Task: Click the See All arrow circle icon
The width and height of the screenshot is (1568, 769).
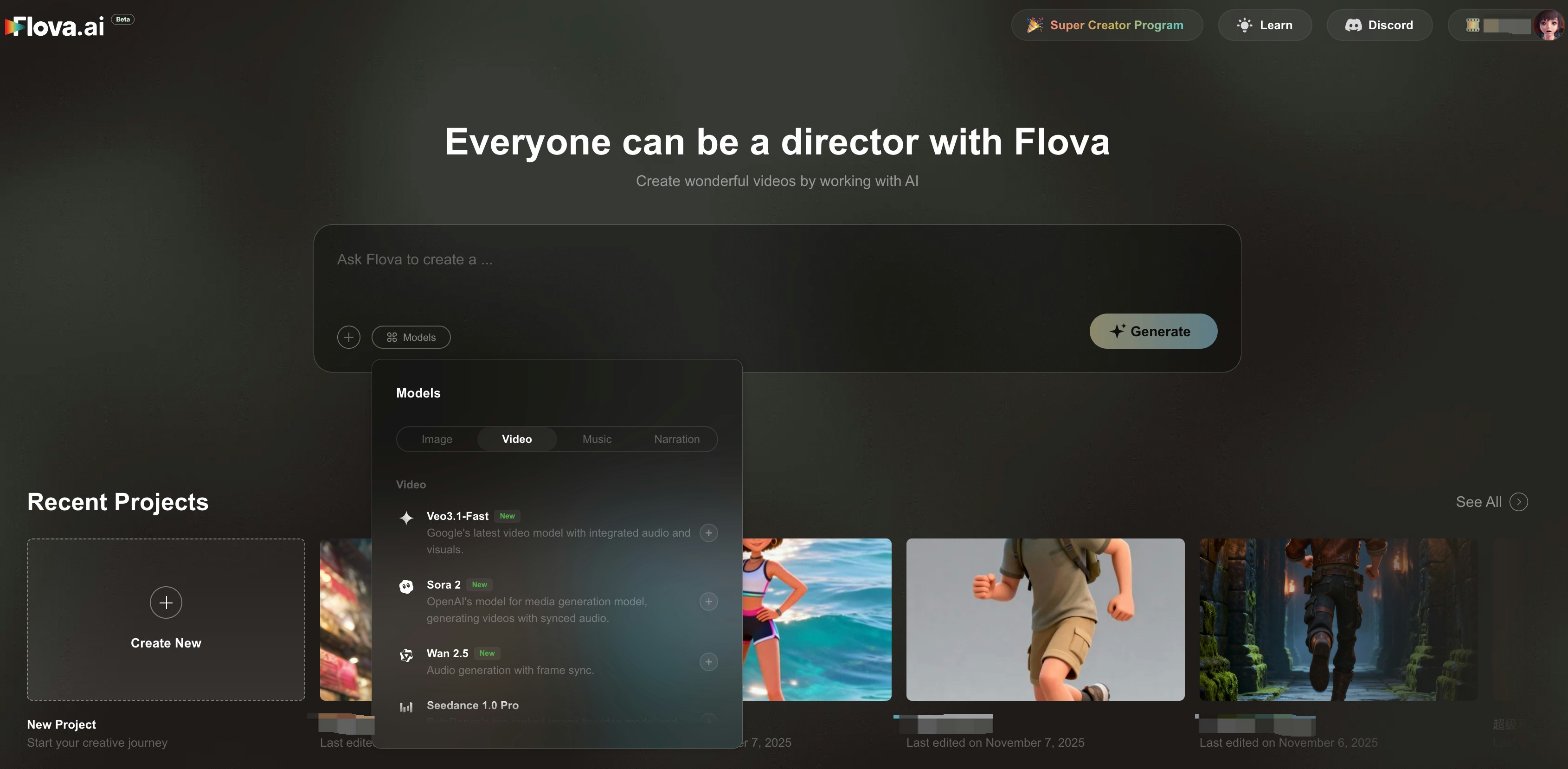Action: (1519, 502)
